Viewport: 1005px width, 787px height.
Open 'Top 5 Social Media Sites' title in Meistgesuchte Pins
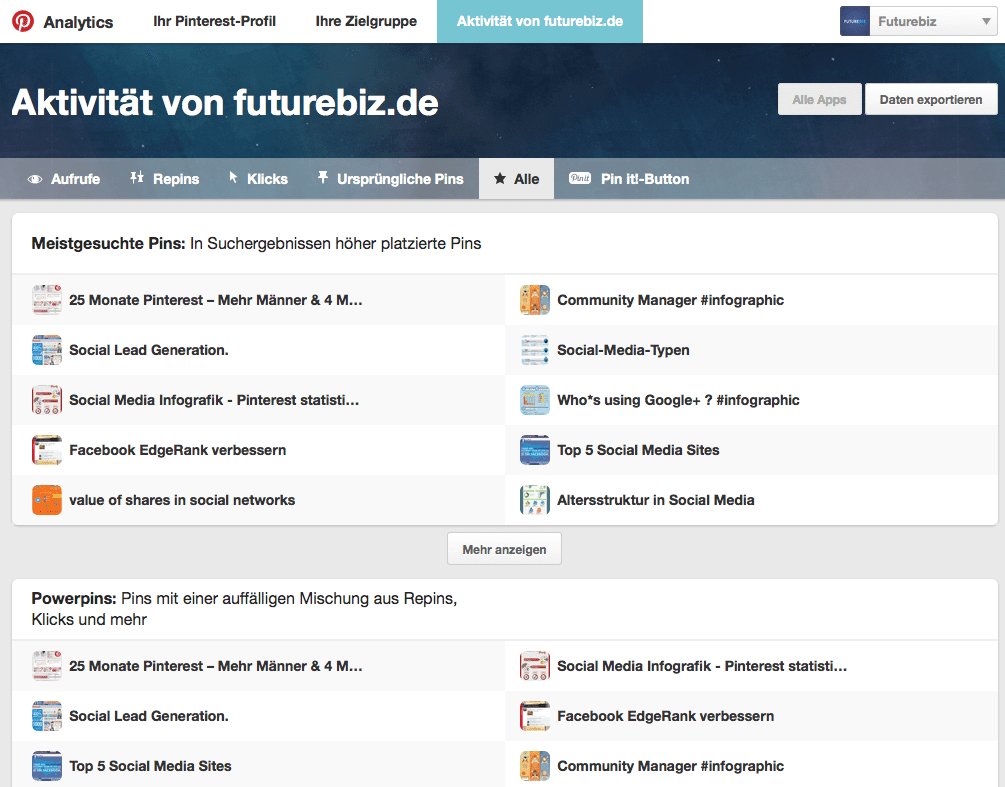point(638,450)
